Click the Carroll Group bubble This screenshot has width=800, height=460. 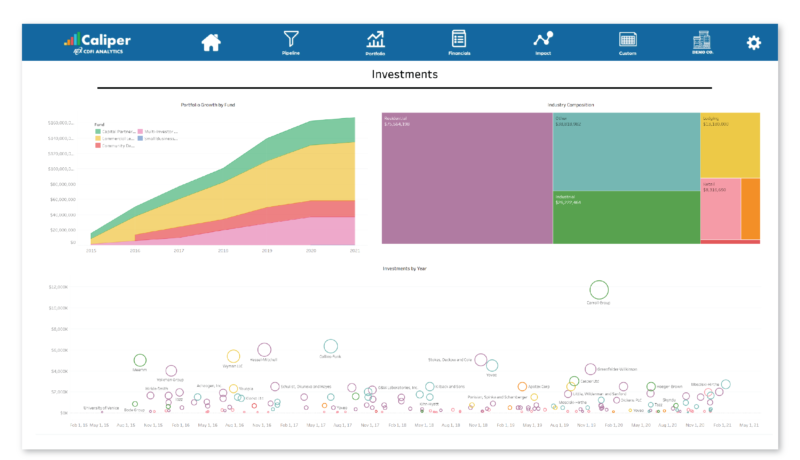[x=599, y=290]
